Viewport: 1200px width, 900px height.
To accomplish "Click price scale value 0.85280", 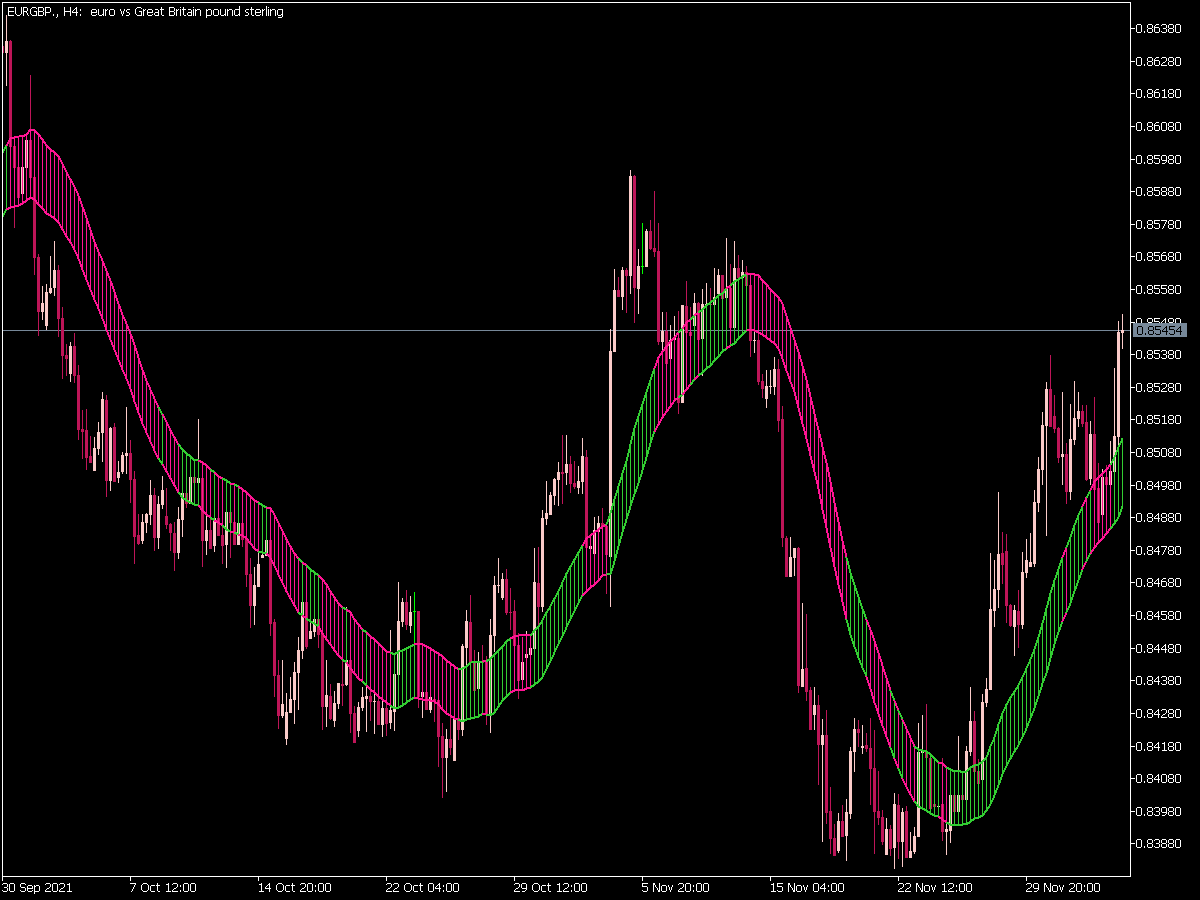I will [x=1161, y=387].
